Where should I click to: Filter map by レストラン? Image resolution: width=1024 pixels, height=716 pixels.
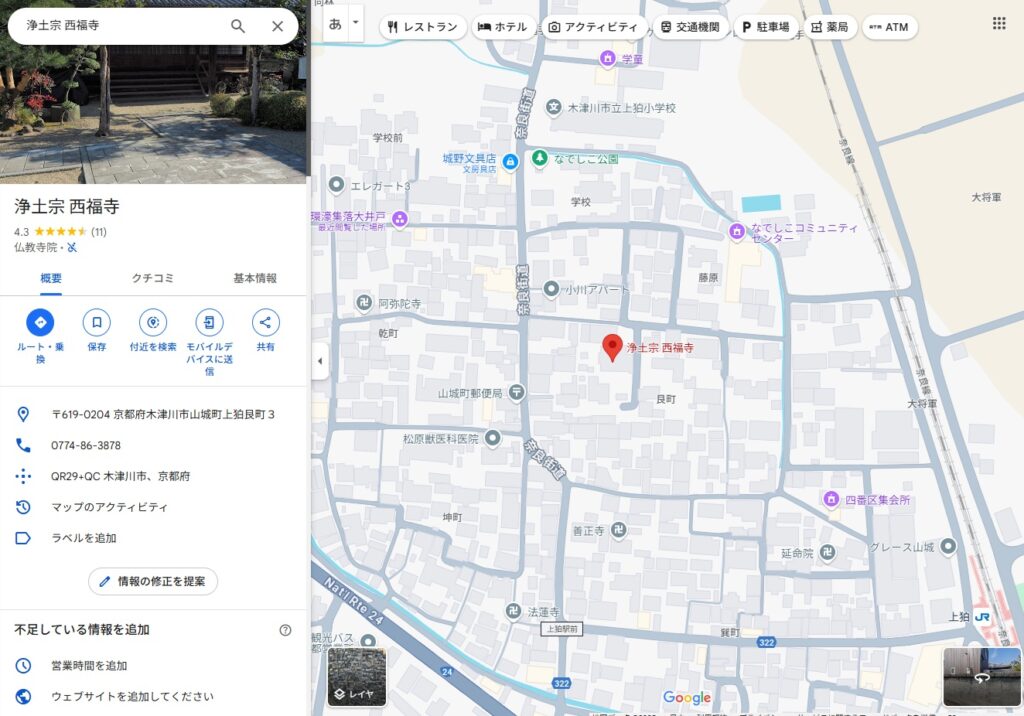tap(423, 27)
